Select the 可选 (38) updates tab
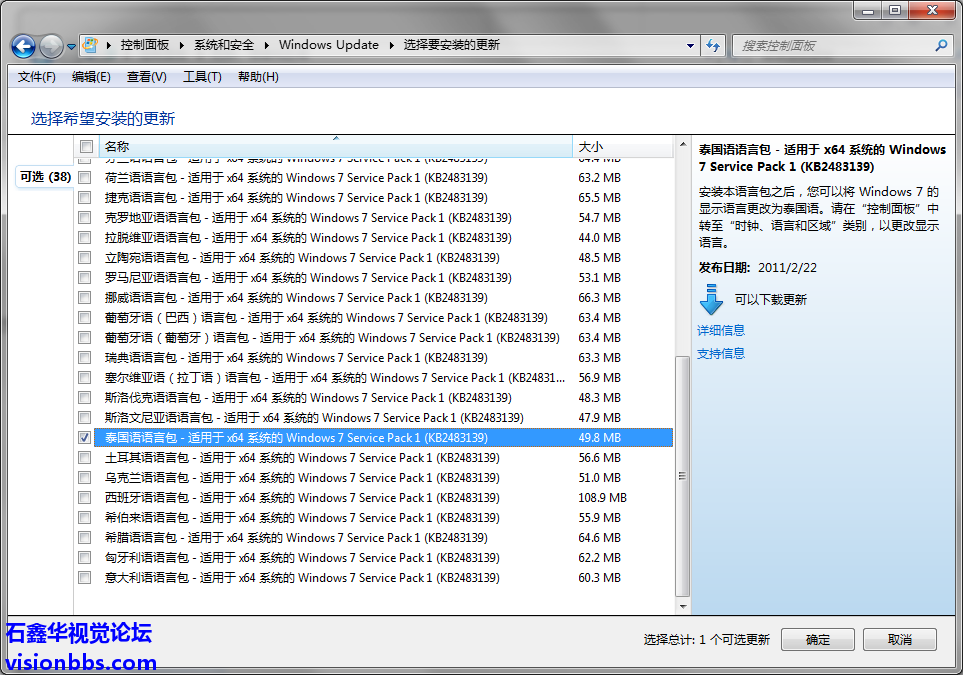This screenshot has height=675, width=963. pos(45,177)
